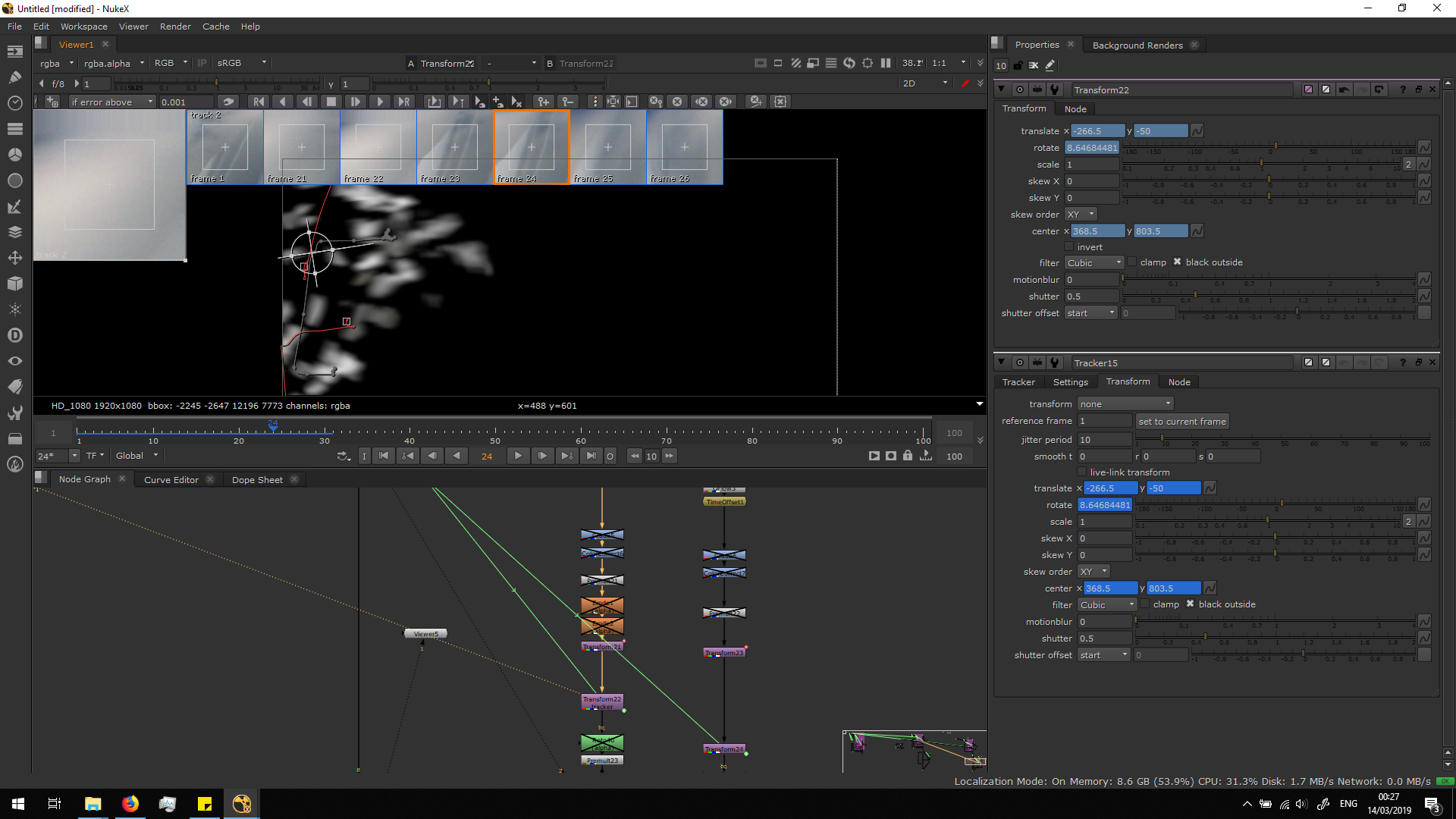The width and height of the screenshot is (1456, 819).
Task: Click the lock icon in the Properties panel
Action: click(x=1018, y=66)
